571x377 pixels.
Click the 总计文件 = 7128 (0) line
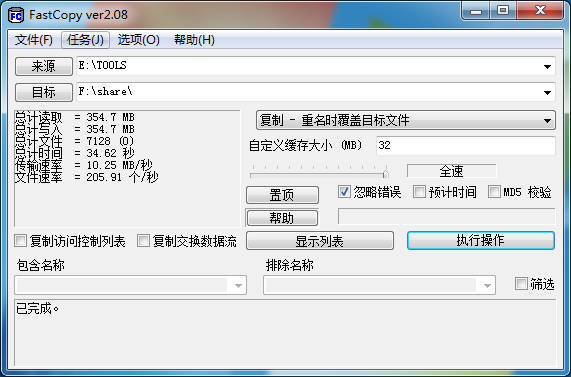point(74,141)
